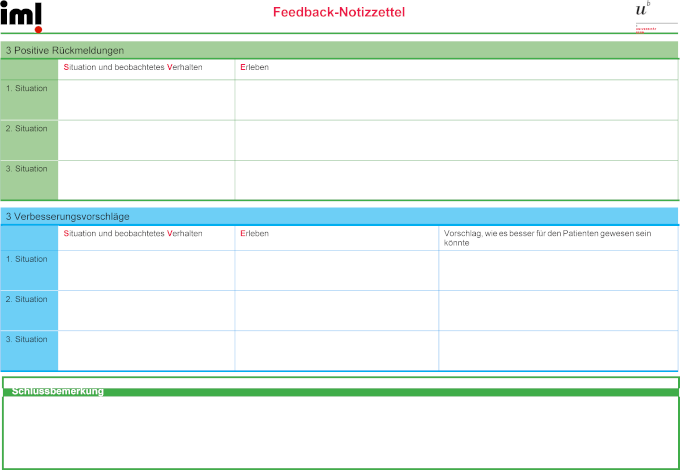Click 'Situation und beobachtetes Verhalten' in blue table
The image size is (680, 470).
(x=133, y=233)
